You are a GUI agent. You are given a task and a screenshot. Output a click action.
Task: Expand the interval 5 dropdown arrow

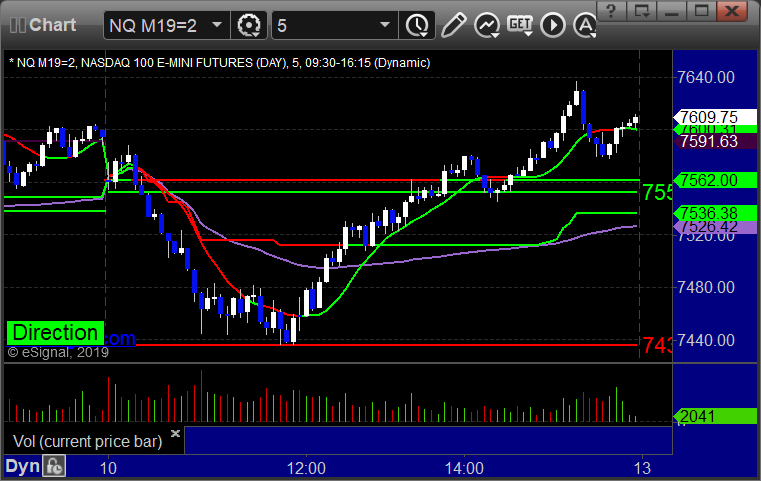click(385, 25)
